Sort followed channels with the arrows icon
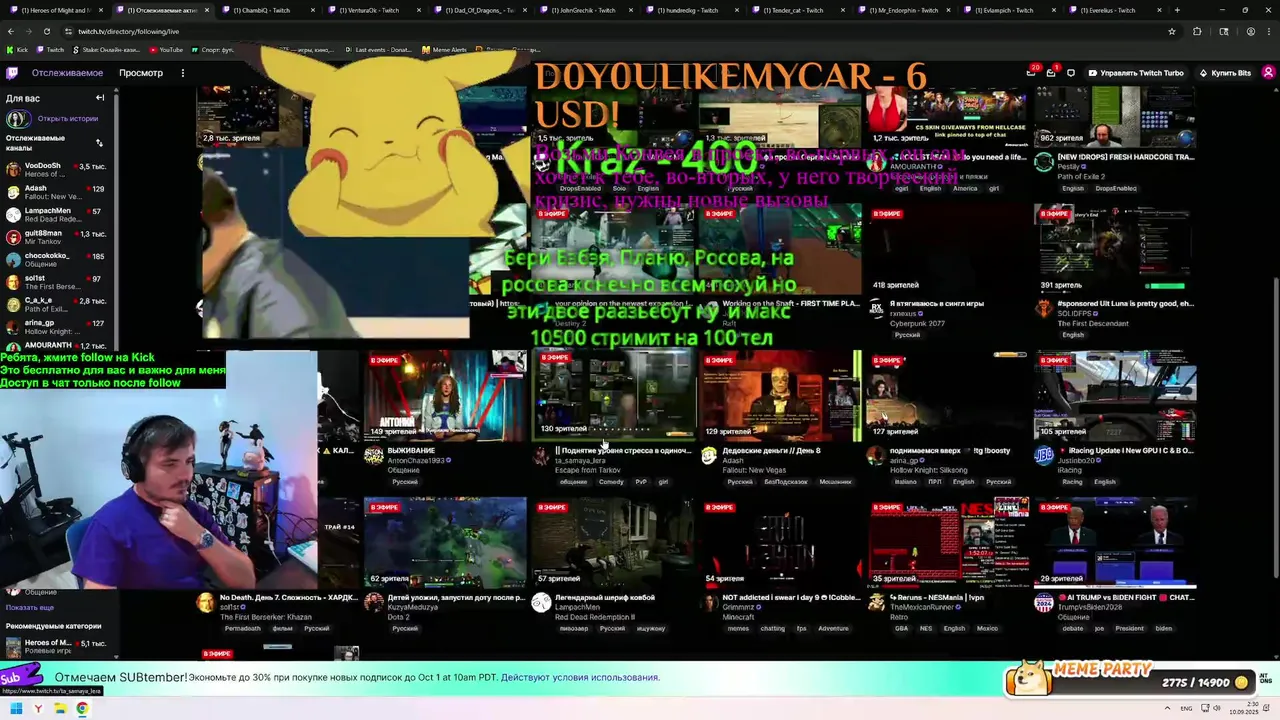Viewport: 1280px width, 720px height. pyautogui.click(x=99, y=142)
